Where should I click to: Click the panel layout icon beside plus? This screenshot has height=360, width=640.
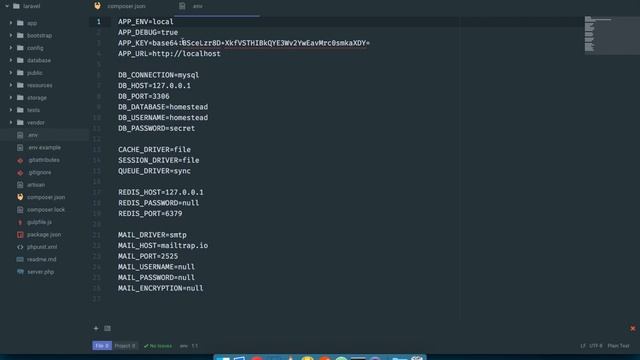(x=107, y=328)
